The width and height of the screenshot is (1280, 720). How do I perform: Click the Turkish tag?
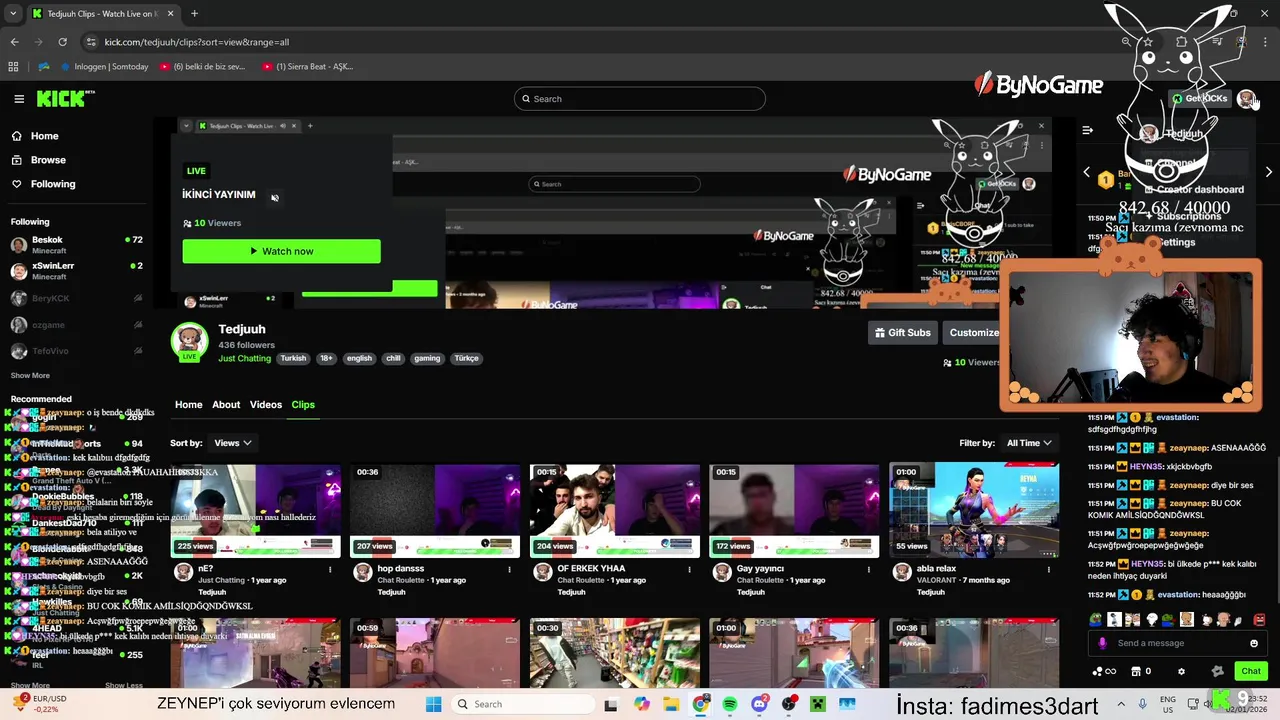click(x=293, y=358)
